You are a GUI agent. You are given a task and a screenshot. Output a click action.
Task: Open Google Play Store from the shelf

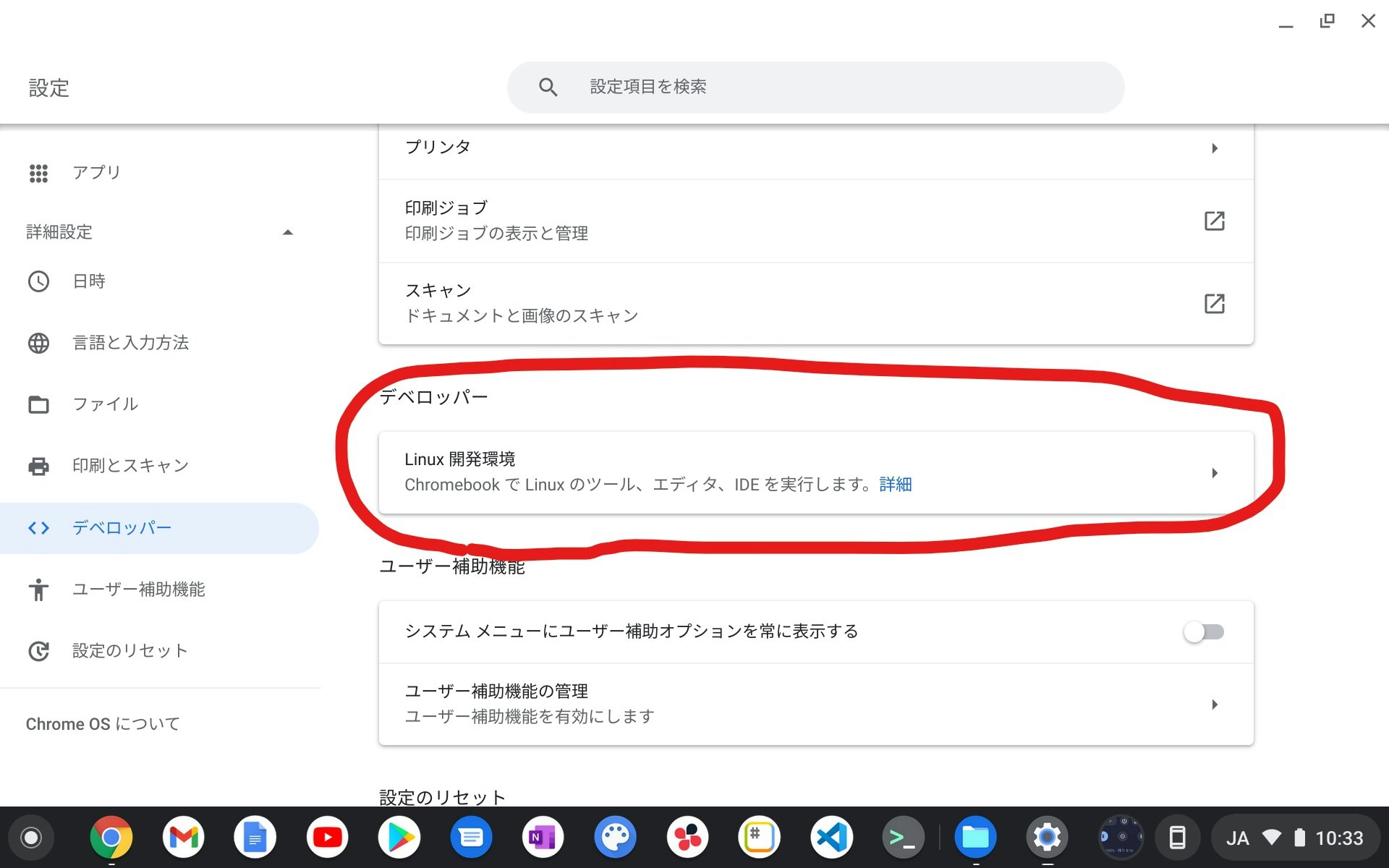pos(400,837)
